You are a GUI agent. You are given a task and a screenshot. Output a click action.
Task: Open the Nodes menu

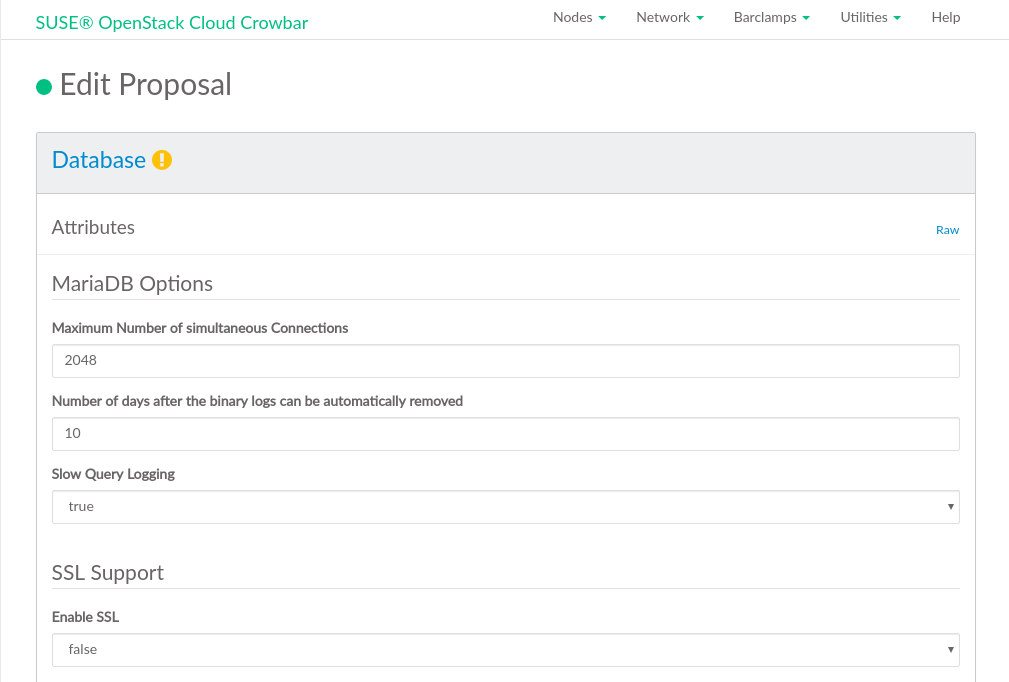point(579,17)
